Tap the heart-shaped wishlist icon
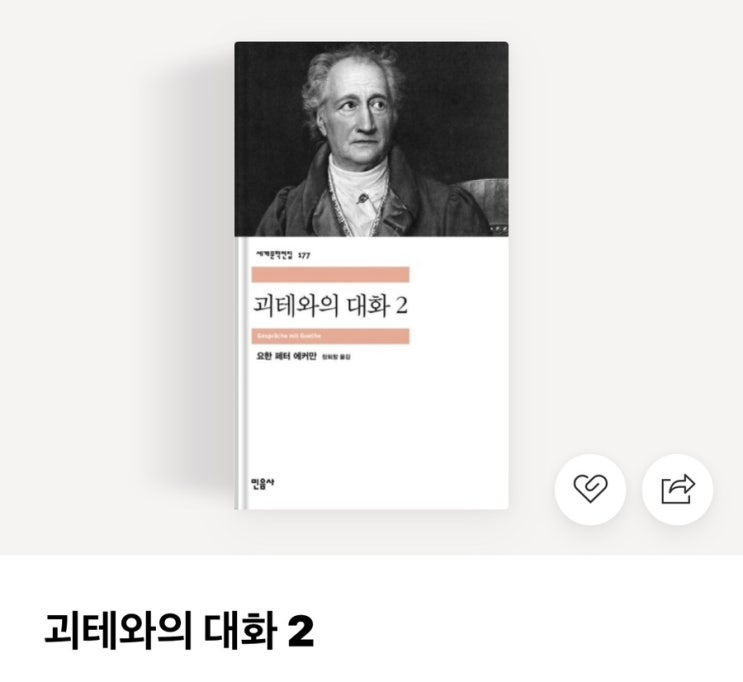The width and height of the screenshot is (743, 682). [x=590, y=489]
